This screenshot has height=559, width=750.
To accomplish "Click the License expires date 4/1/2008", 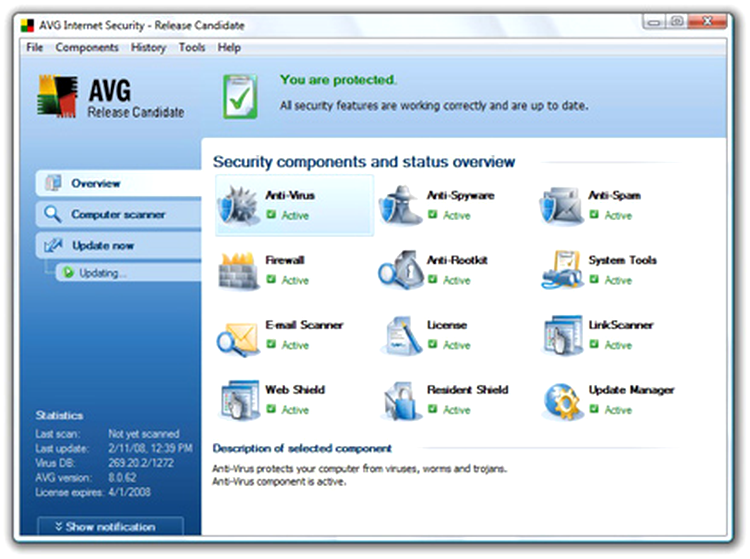I will click(130, 492).
